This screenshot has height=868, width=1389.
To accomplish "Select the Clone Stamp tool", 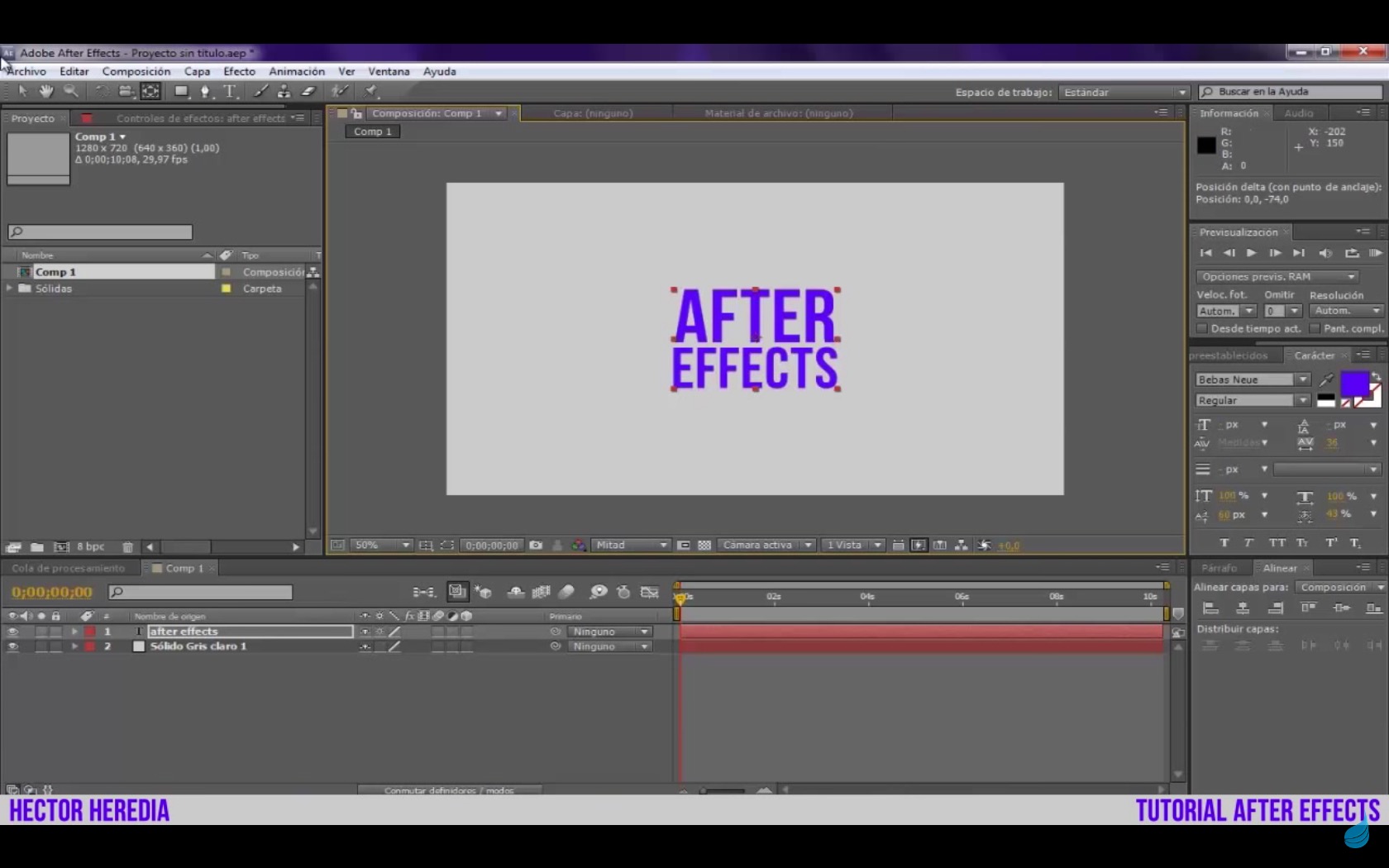I will pos(284,91).
